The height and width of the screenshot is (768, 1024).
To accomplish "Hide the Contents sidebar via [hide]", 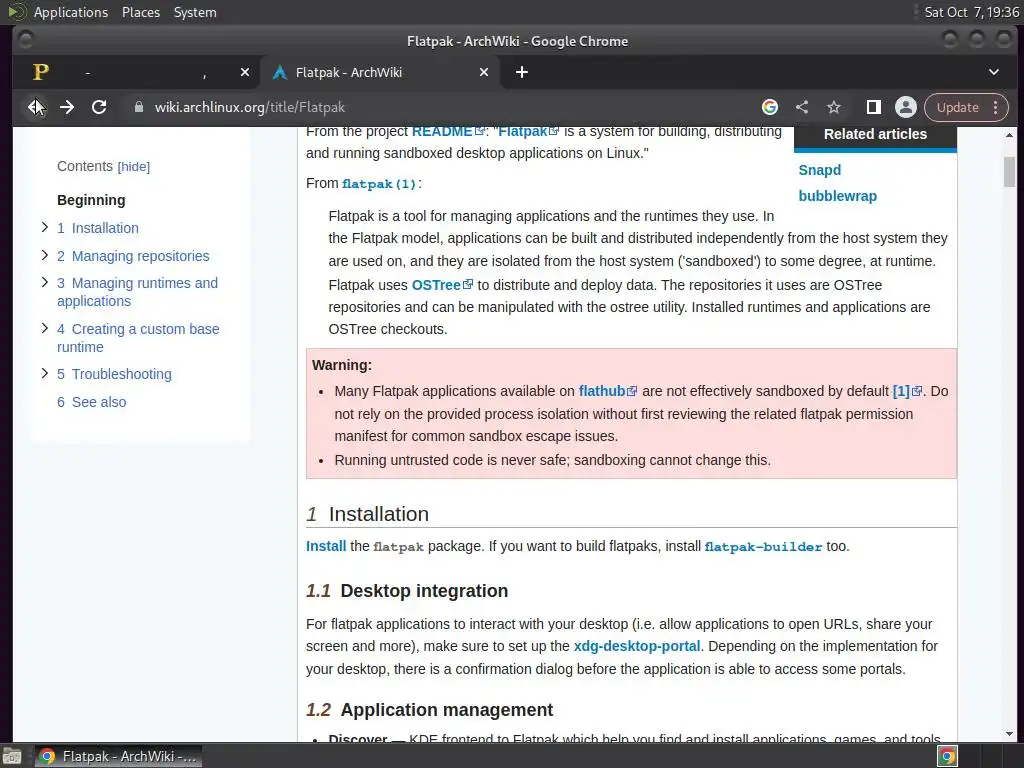I will click(x=134, y=167).
